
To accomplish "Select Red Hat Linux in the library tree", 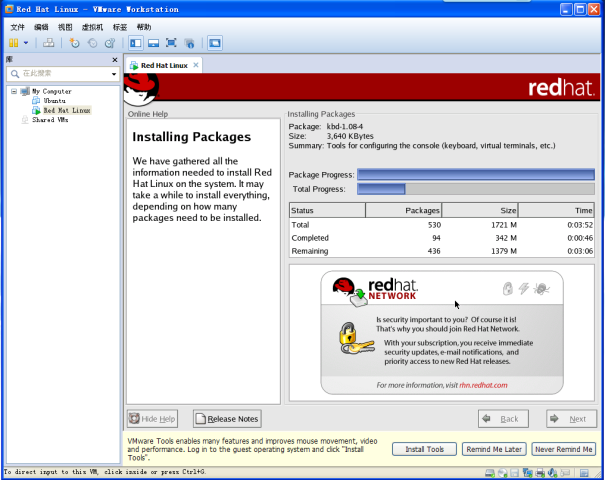I will (67, 110).
